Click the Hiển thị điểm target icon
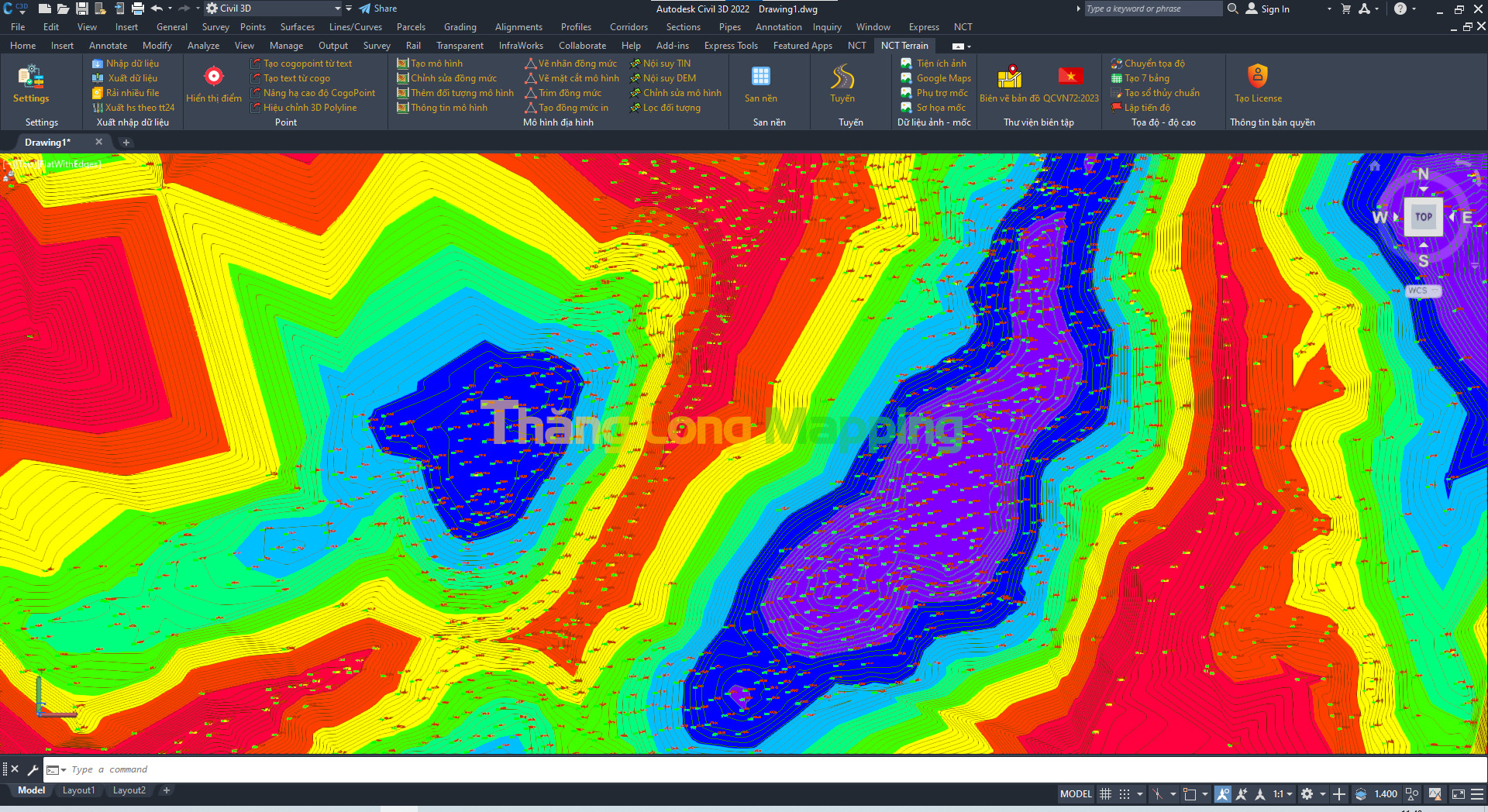The height and width of the screenshot is (812, 1488). (x=213, y=77)
